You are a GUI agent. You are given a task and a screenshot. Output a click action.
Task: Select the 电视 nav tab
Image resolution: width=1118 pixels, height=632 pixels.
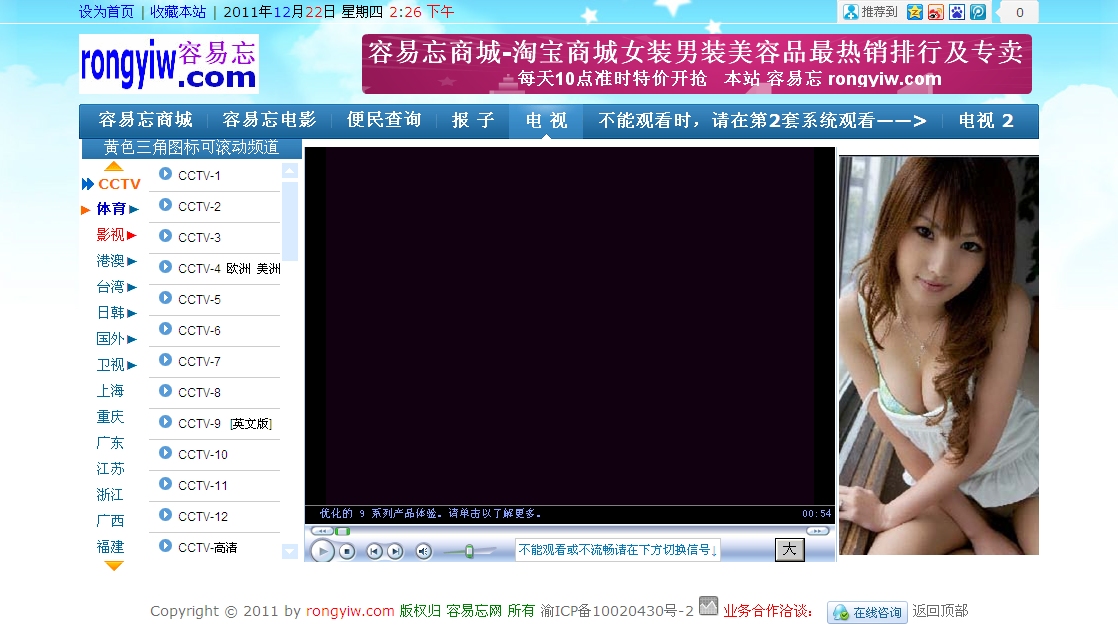546,121
